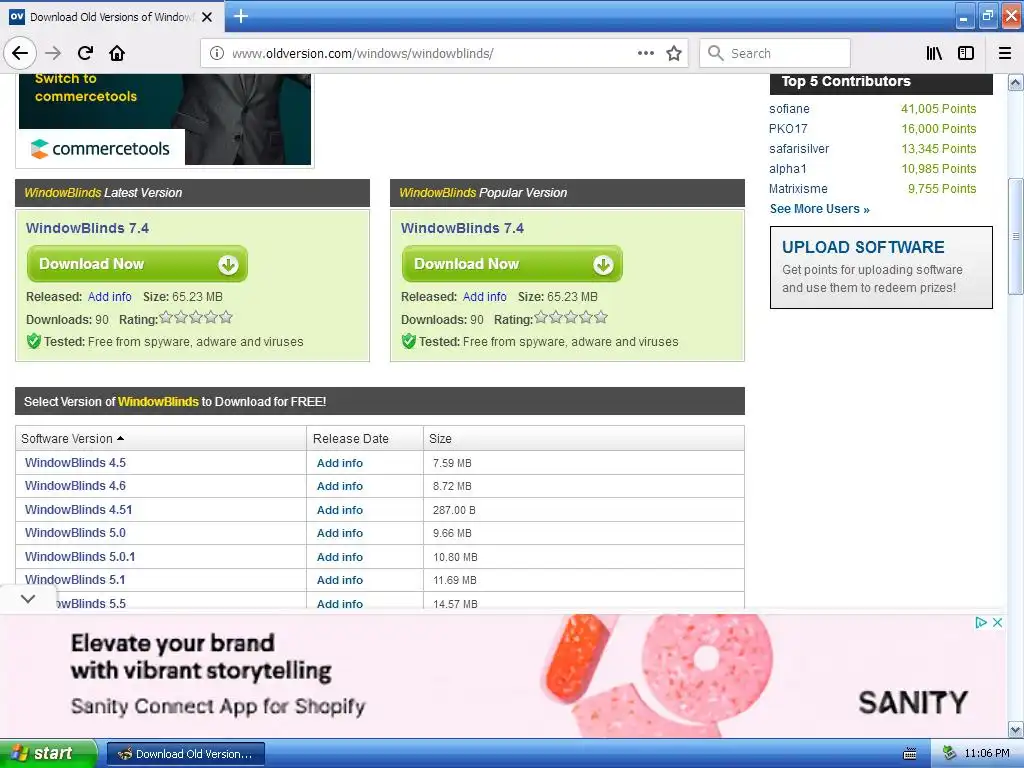Click Add info for WindowBlinds 5.0.1 row
Viewport: 1024px width, 768px height.
(x=340, y=557)
